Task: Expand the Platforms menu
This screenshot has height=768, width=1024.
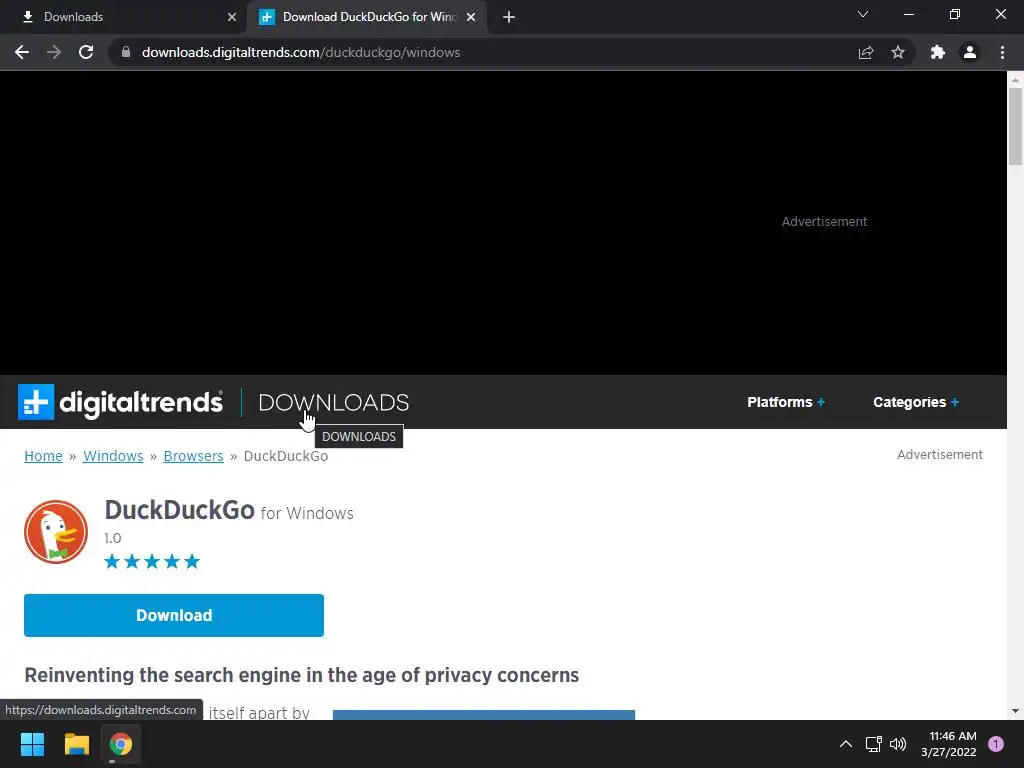Action: (786, 402)
